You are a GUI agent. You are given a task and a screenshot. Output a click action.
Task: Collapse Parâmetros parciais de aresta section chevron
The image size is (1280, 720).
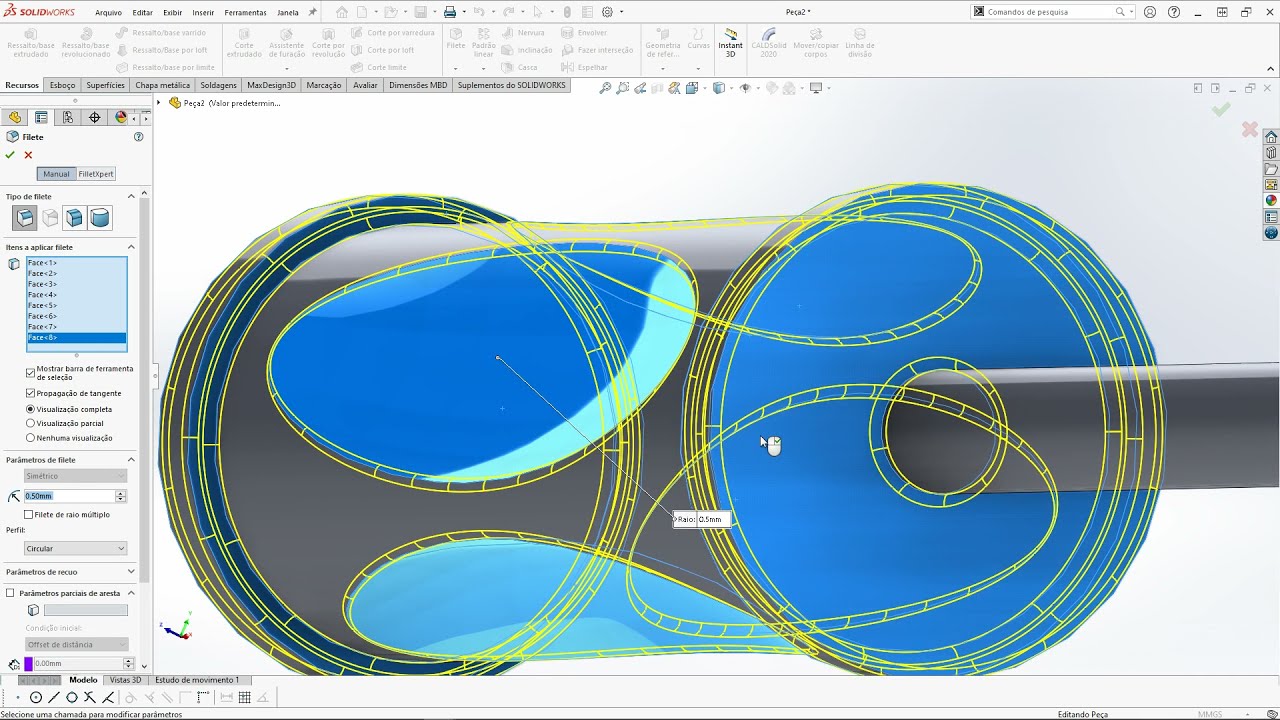(x=131, y=593)
